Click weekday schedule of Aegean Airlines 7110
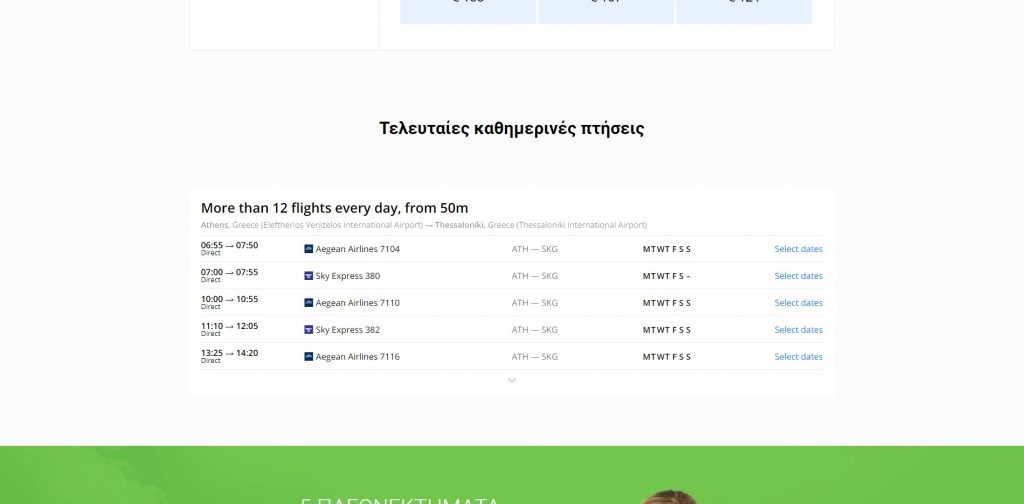 pos(667,302)
